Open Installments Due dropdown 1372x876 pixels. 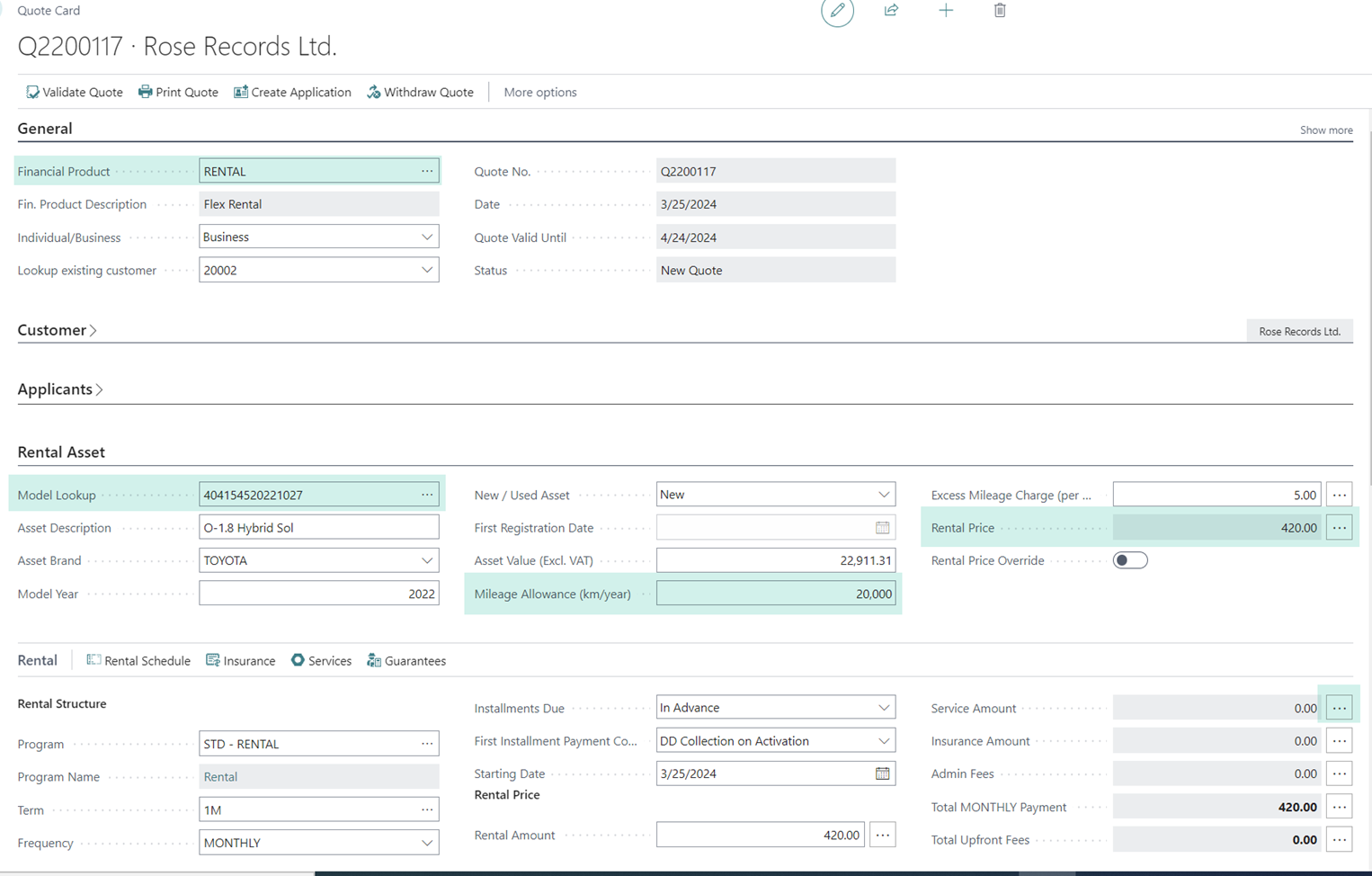click(x=884, y=708)
